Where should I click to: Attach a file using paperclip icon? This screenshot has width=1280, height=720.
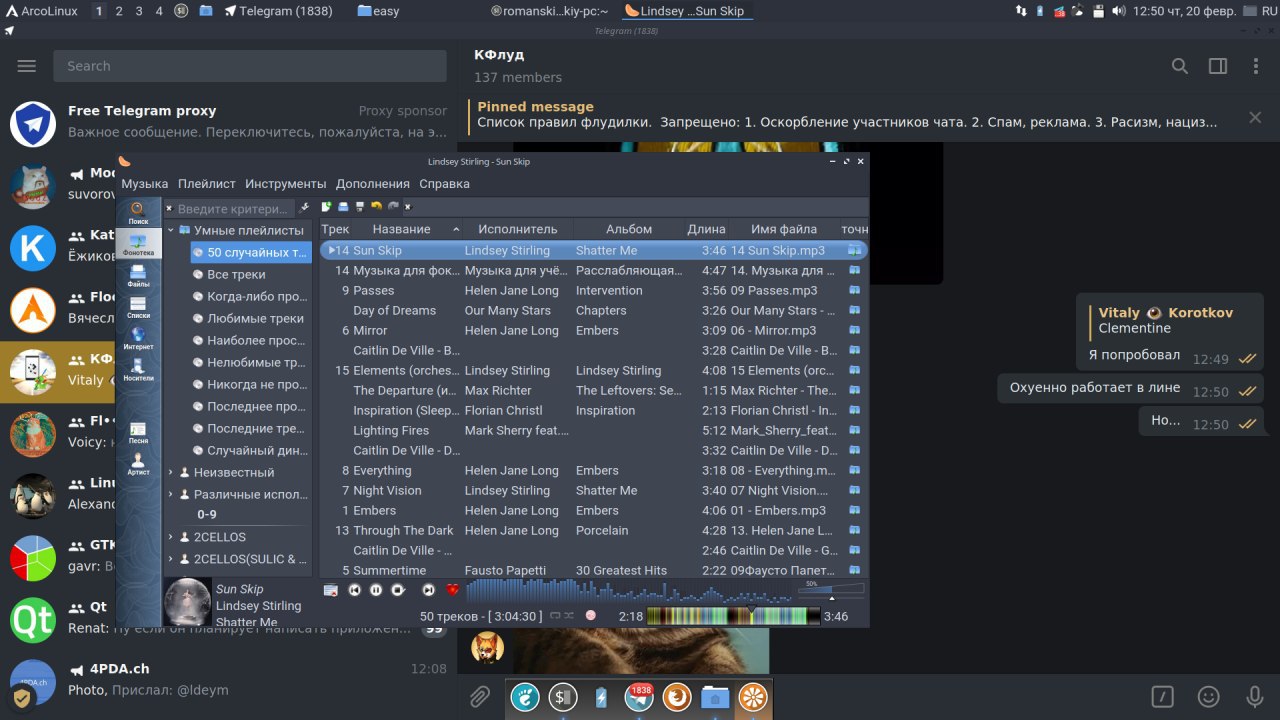coord(480,697)
